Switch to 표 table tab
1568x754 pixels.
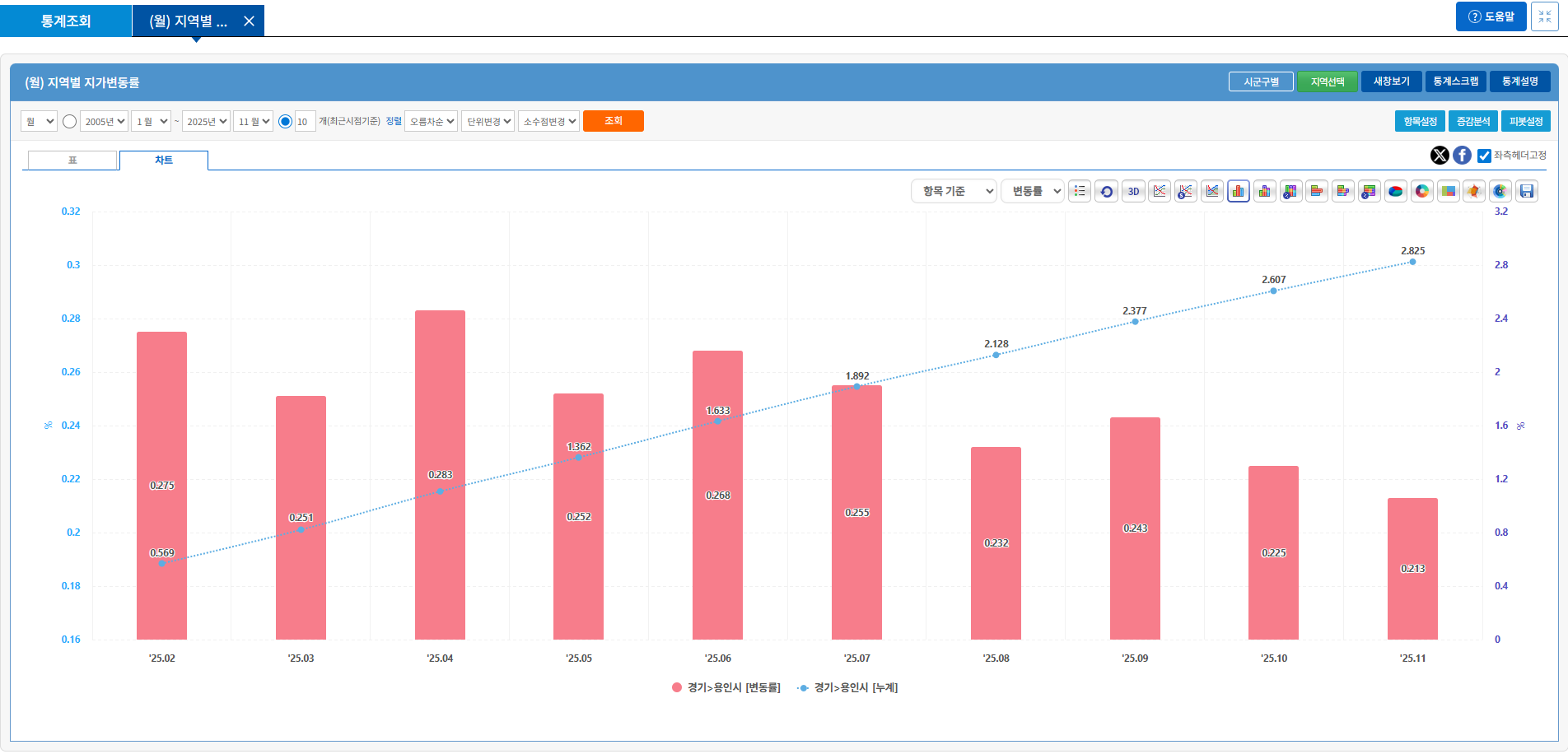(x=72, y=160)
